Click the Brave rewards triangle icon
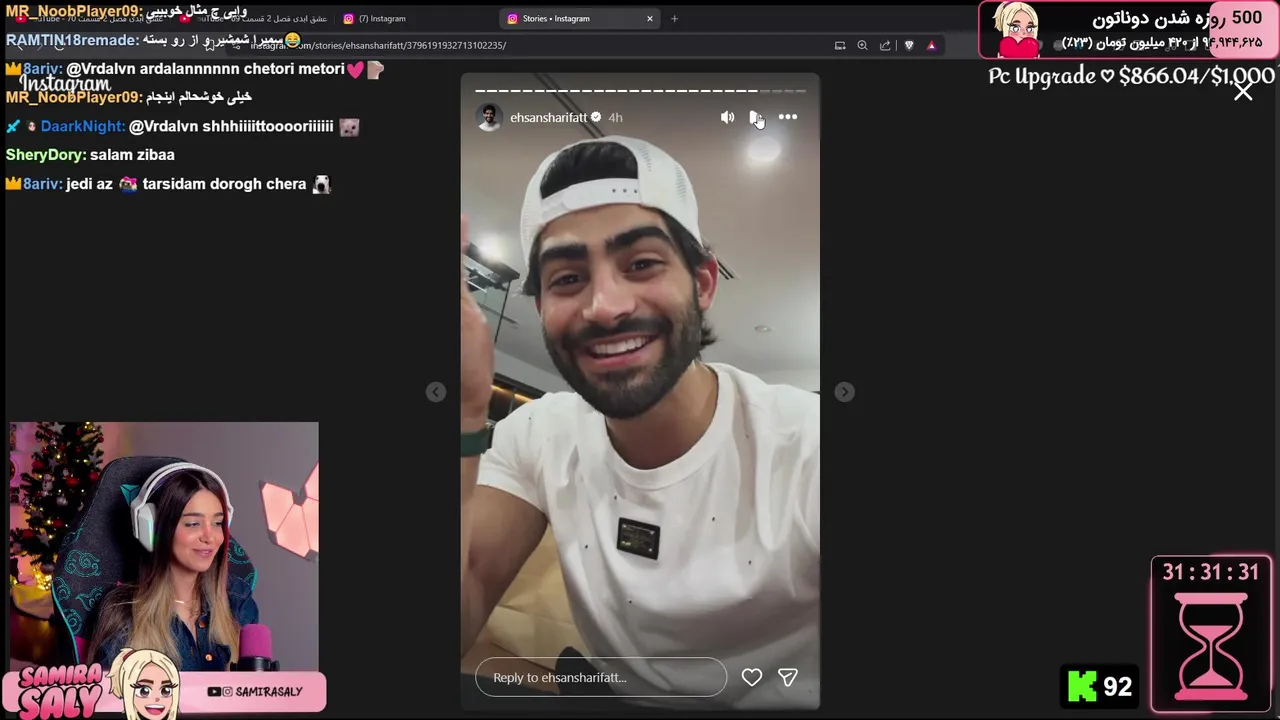Image resolution: width=1280 pixels, height=720 pixels. tap(931, 45)
